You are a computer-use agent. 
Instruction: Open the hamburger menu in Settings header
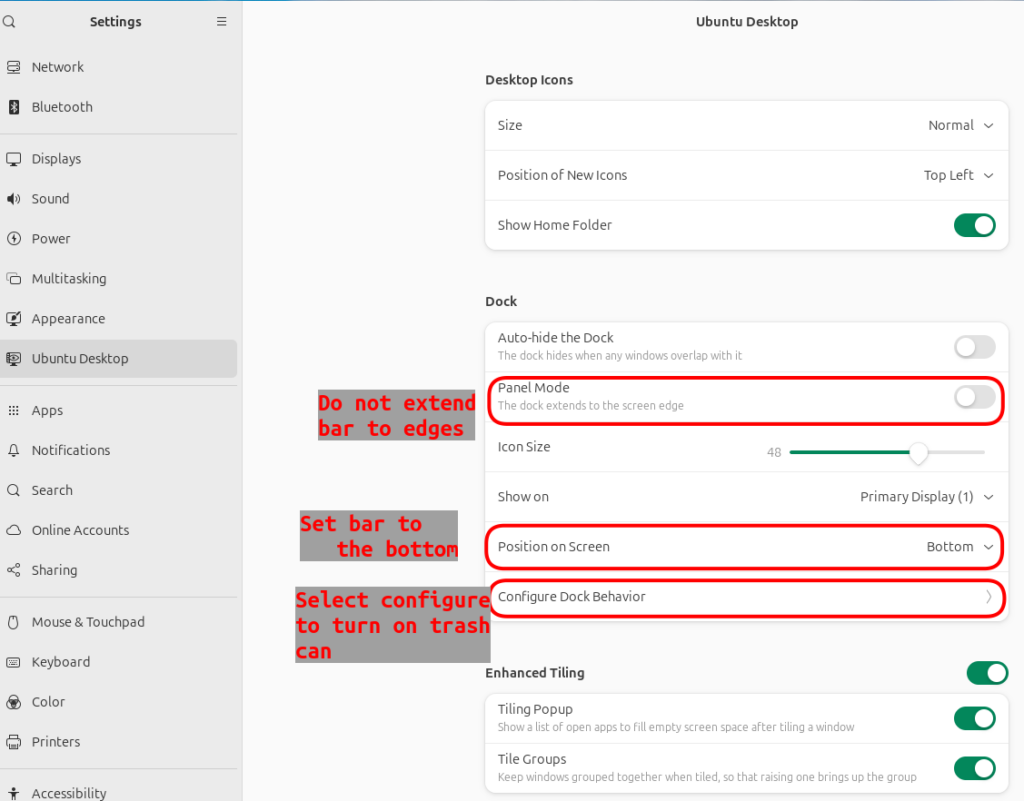coord(222,21)
